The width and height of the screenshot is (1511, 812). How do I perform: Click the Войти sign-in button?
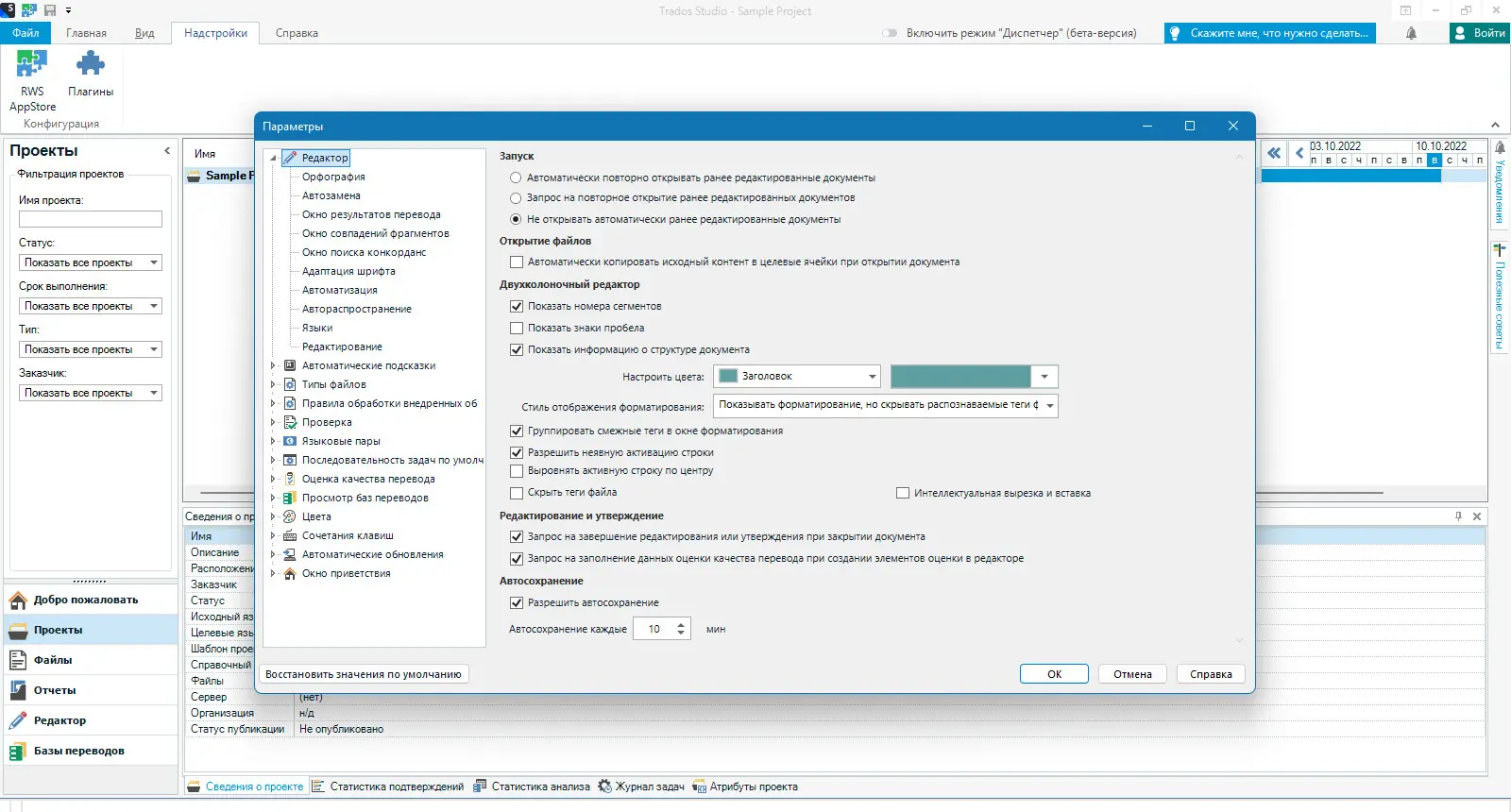(1480, 33)
